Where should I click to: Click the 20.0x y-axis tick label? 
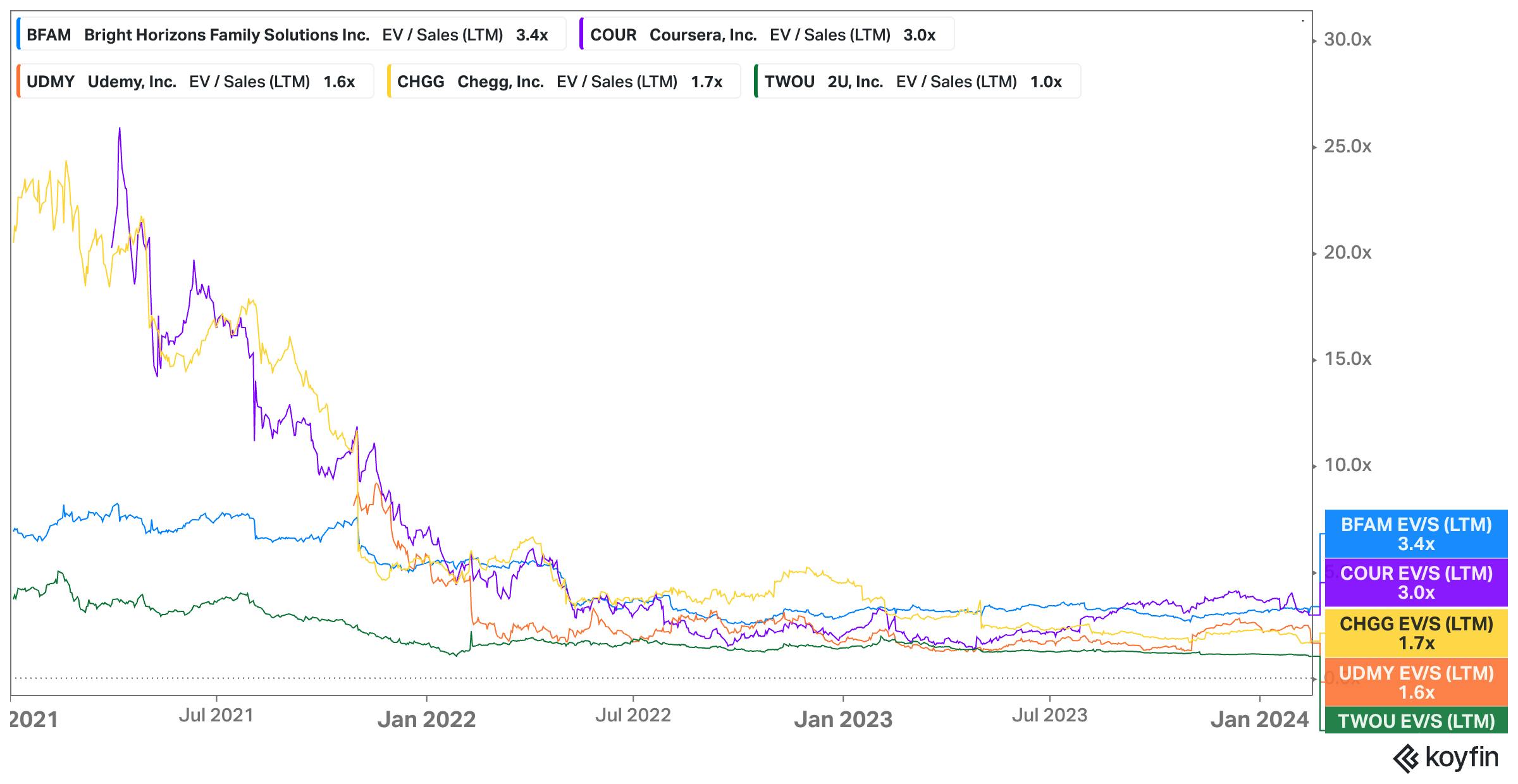tap(1347, 253)
